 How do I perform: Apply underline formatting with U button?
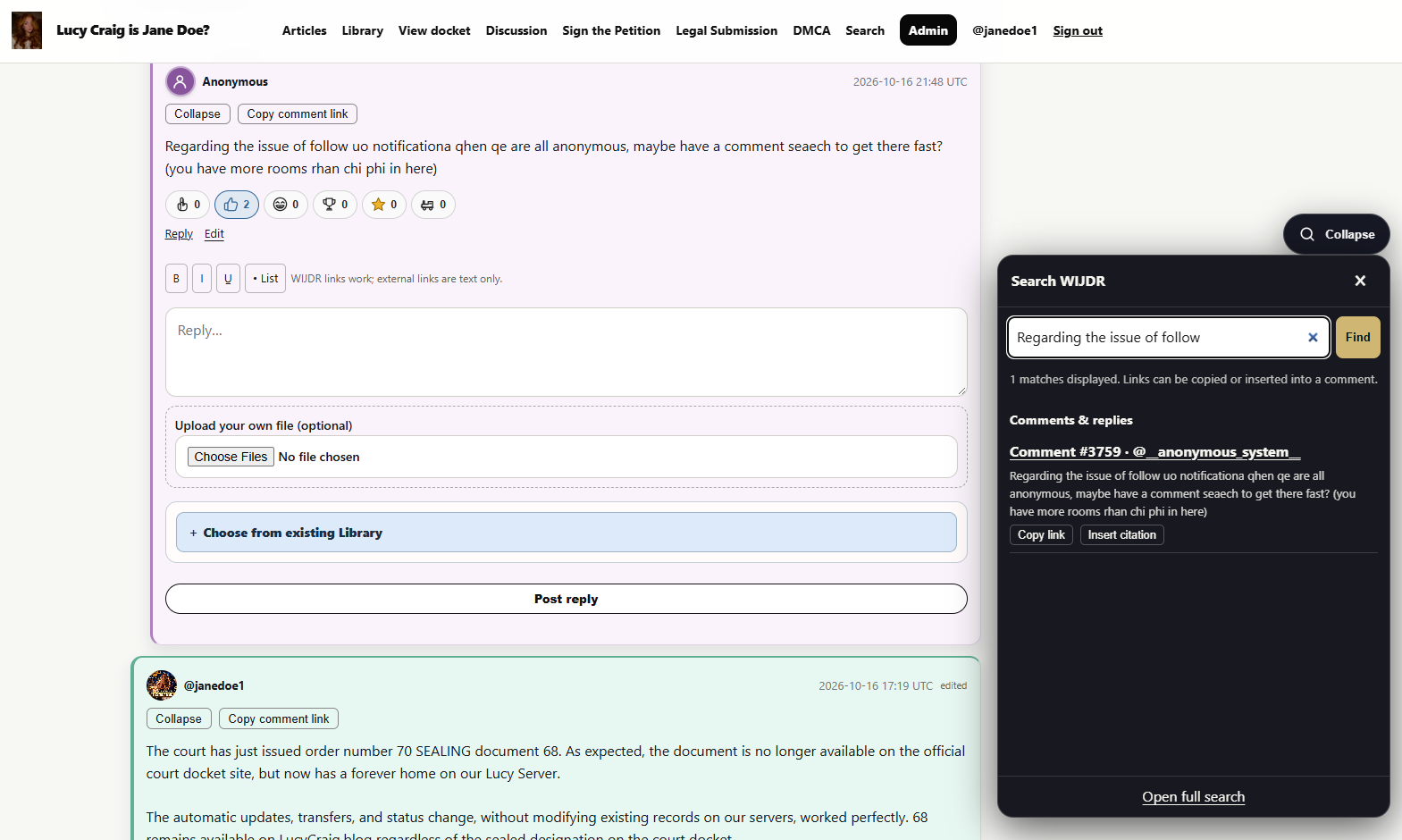(x=228, y=279)
